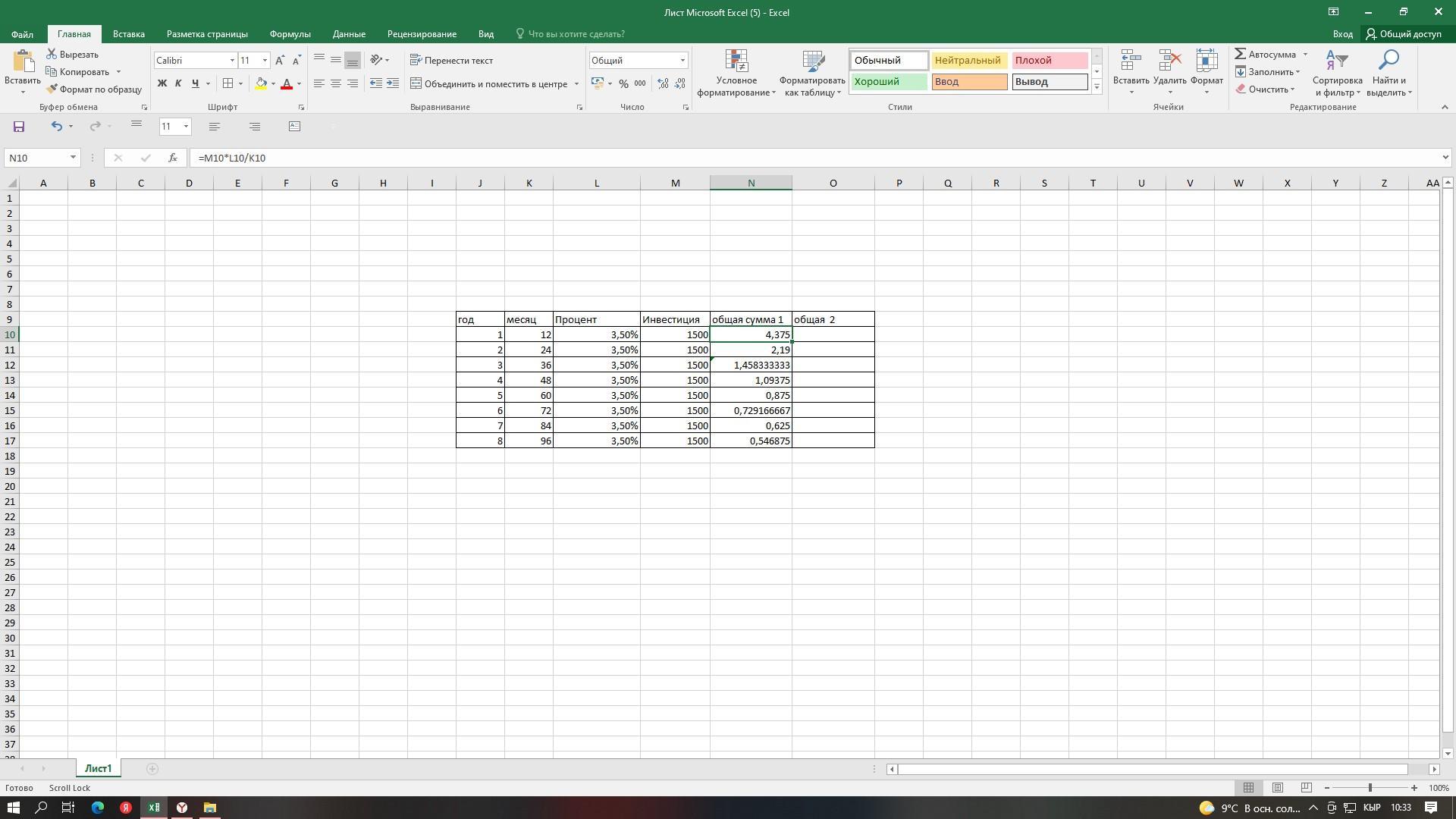Toggle Bold formatting button
The width and height of the screenshot is (1456, 819).
click(162, 84)
